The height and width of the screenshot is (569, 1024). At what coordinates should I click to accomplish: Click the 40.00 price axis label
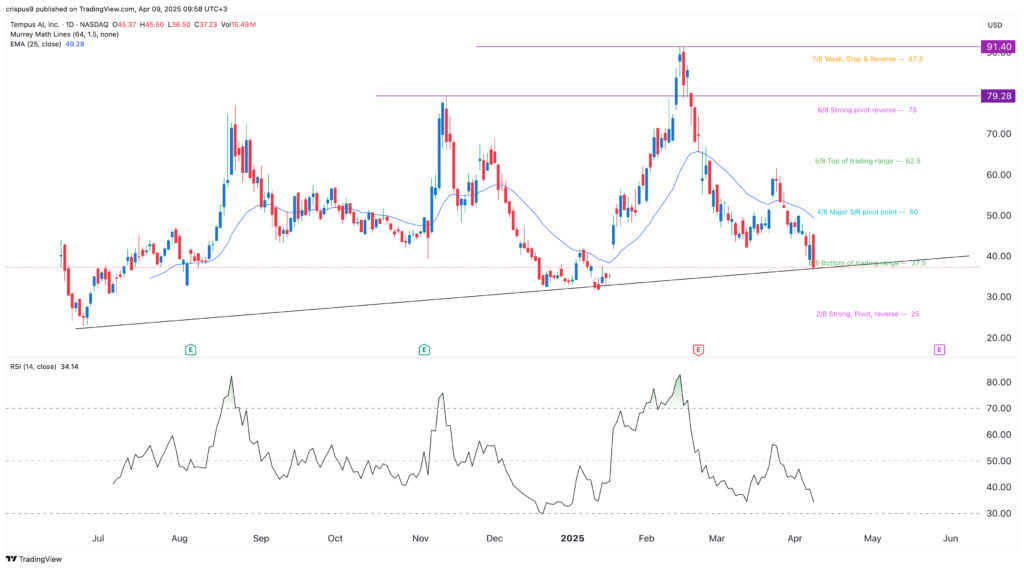(x=999, y=256)
